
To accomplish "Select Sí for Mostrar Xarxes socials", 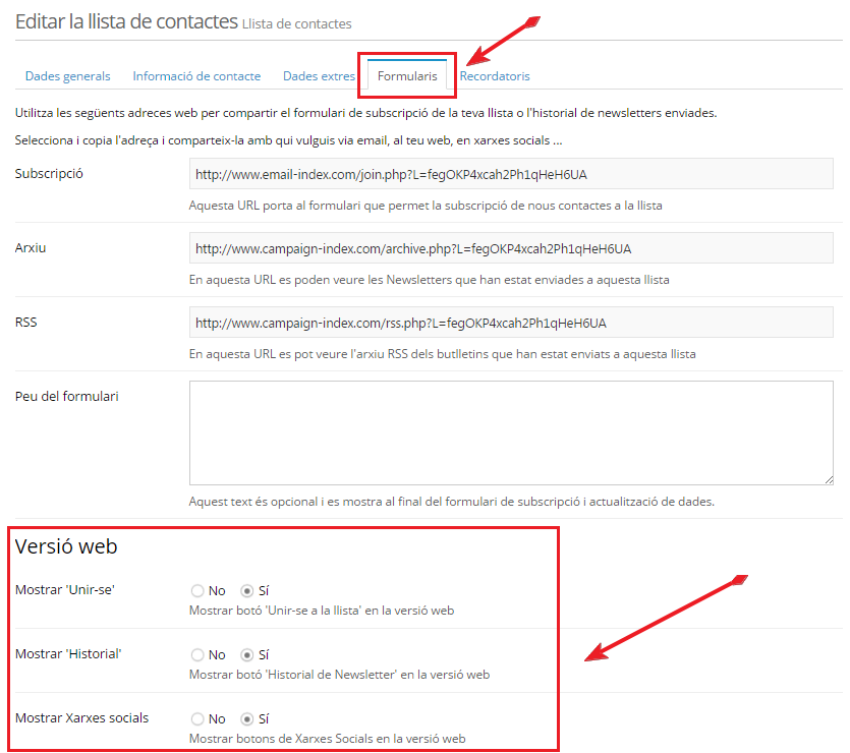I will [x=247, y=719].
